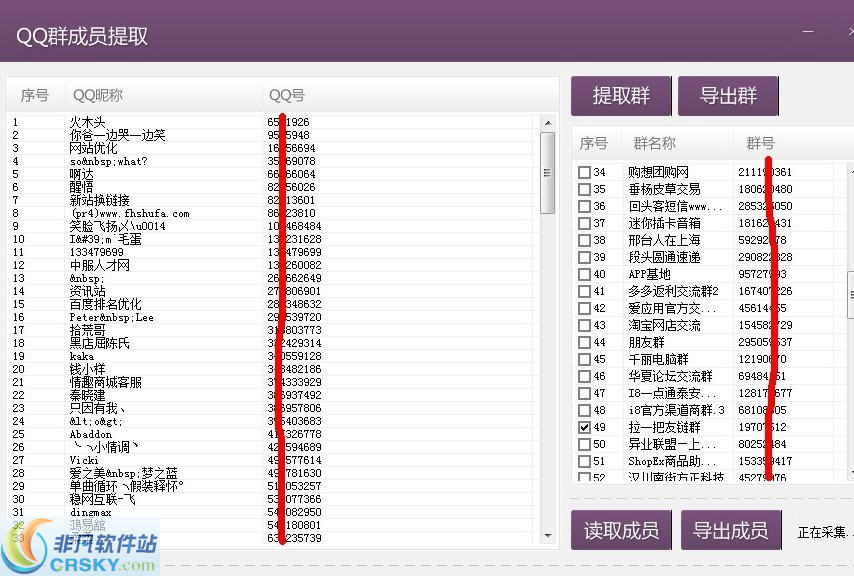Enable the checkbox for 37 迷你插卡音箱
The image size is (854, 576).
tap(584, 223)
